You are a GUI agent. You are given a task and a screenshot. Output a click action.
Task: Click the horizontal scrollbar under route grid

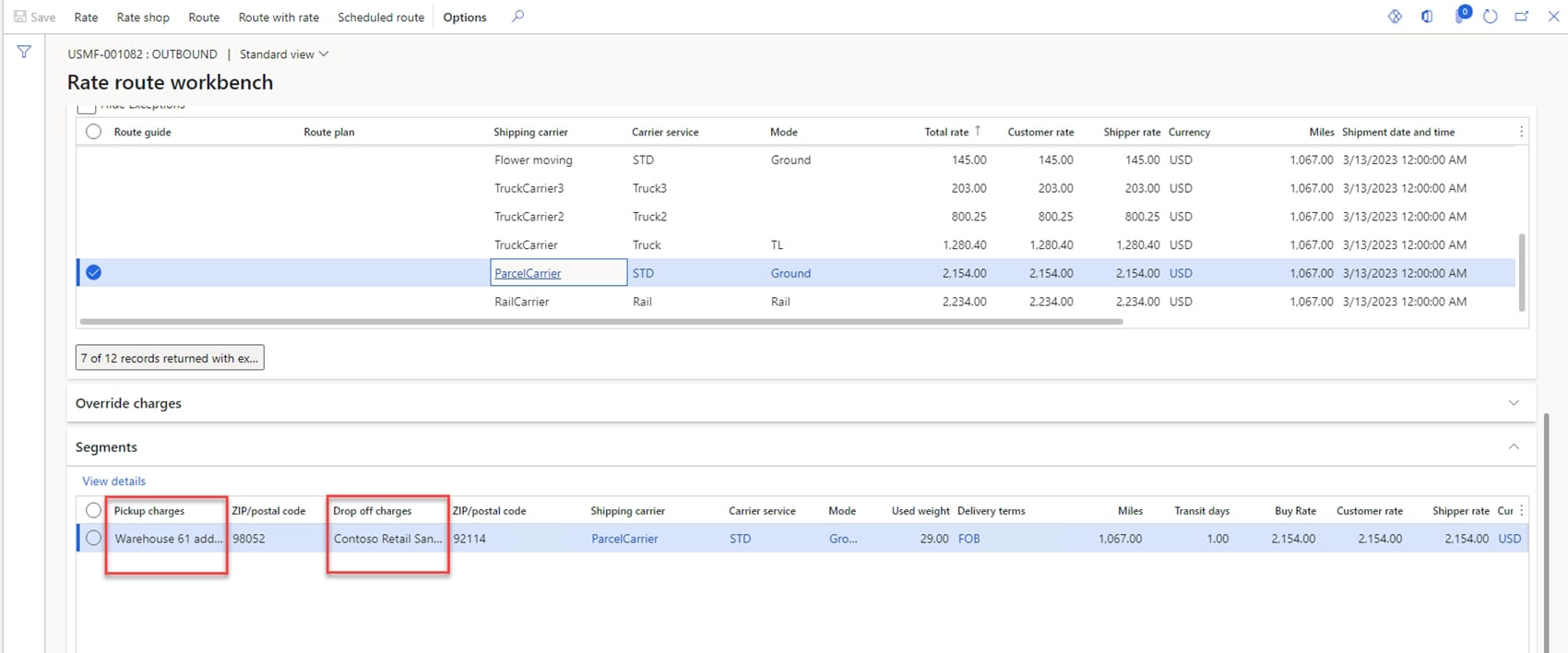[x=600, y=322]
